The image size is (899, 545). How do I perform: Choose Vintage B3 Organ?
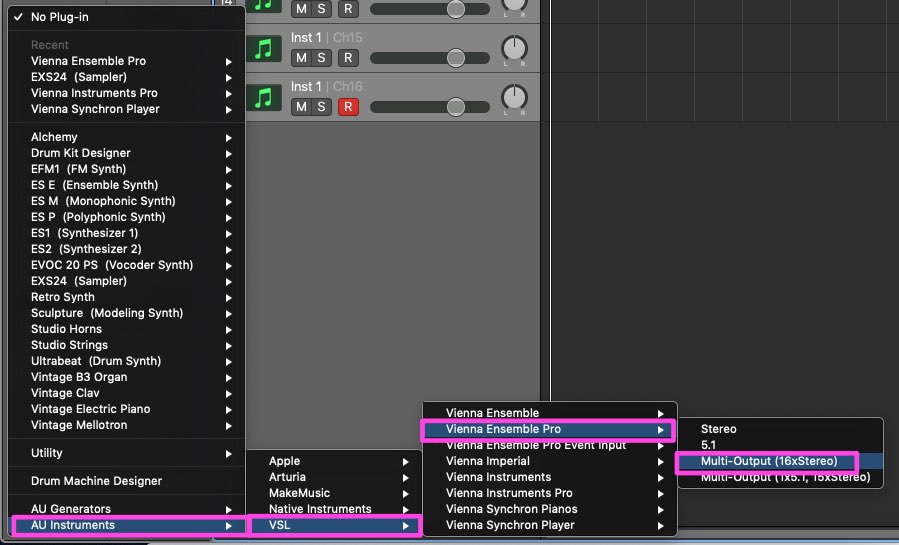click(127, 377)
